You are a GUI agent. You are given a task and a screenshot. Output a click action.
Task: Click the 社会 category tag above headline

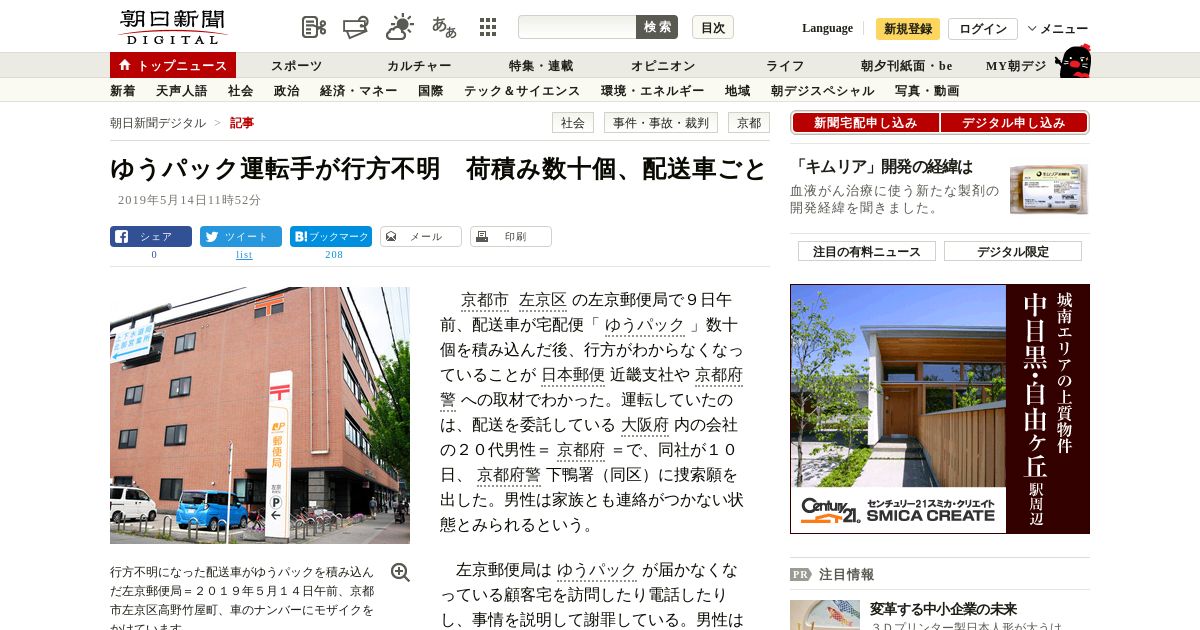coord(572,123)
